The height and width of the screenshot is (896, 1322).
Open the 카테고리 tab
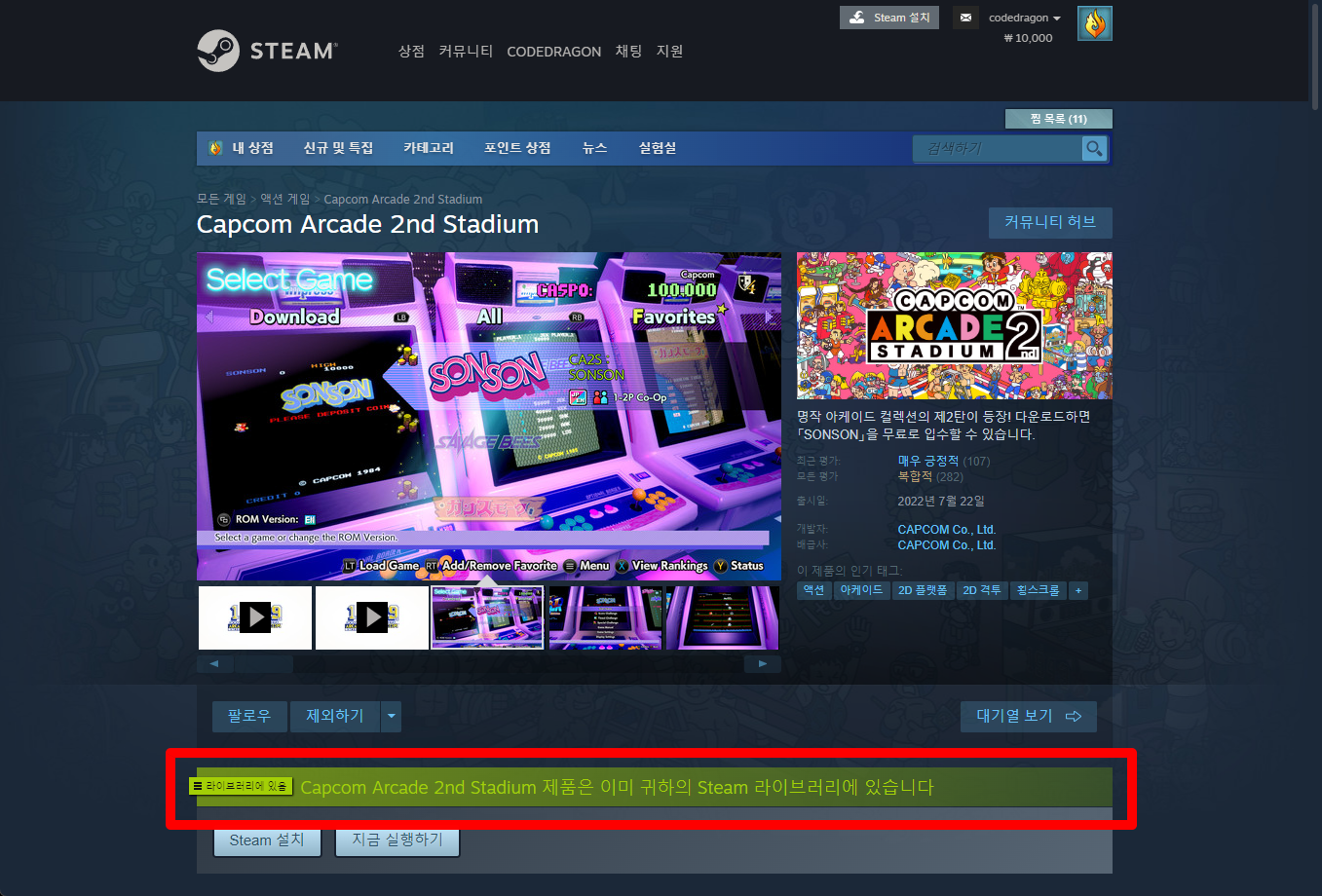(x=429, y=148)
